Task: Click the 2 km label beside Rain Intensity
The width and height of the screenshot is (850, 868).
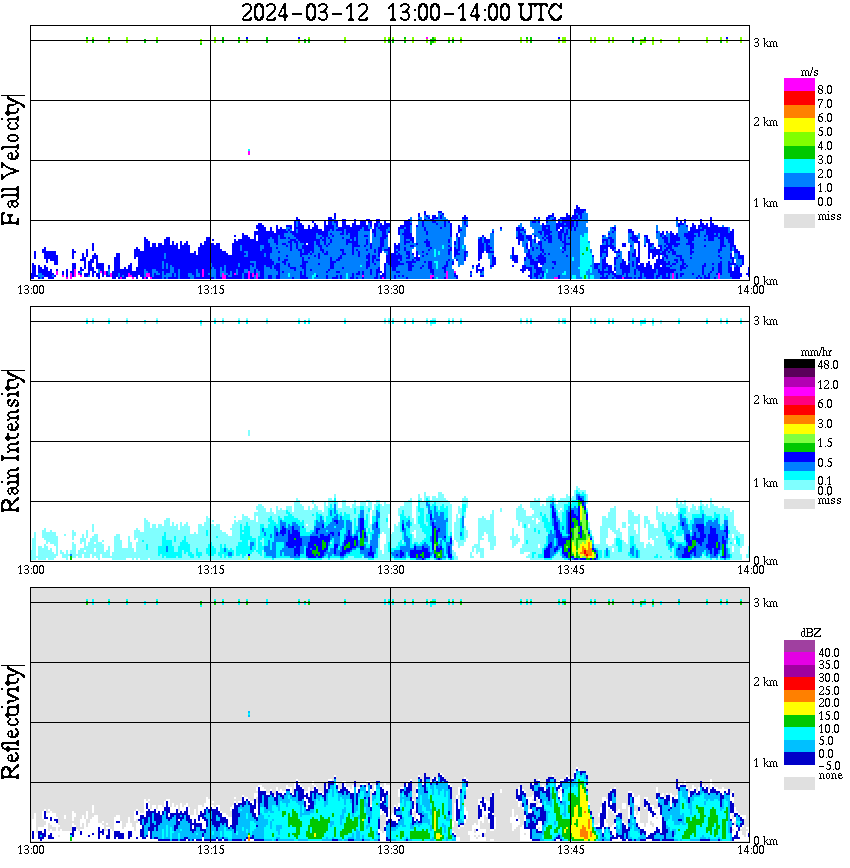Action: (x=765, y=400)
